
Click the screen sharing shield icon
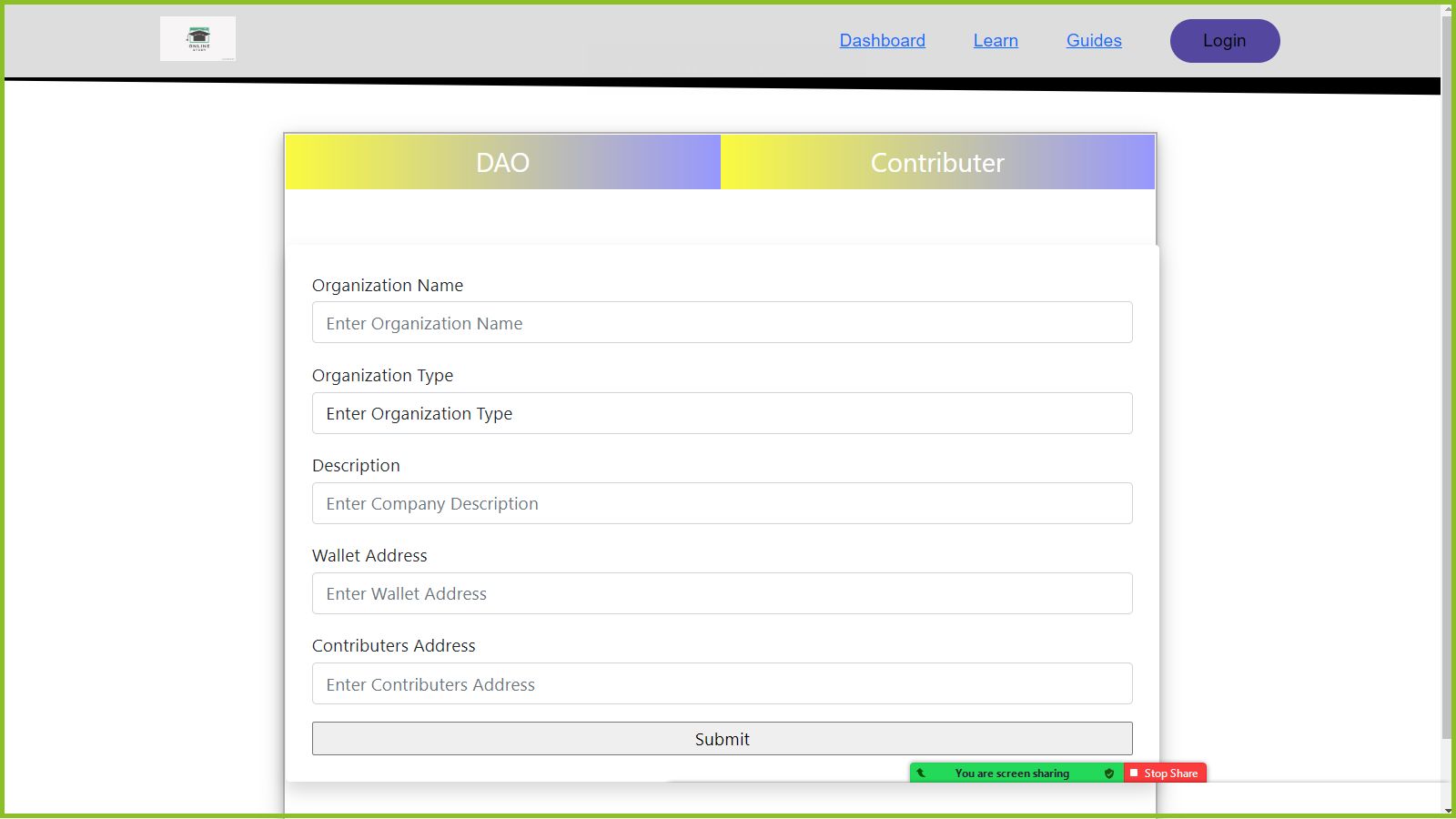[1108, 773]
